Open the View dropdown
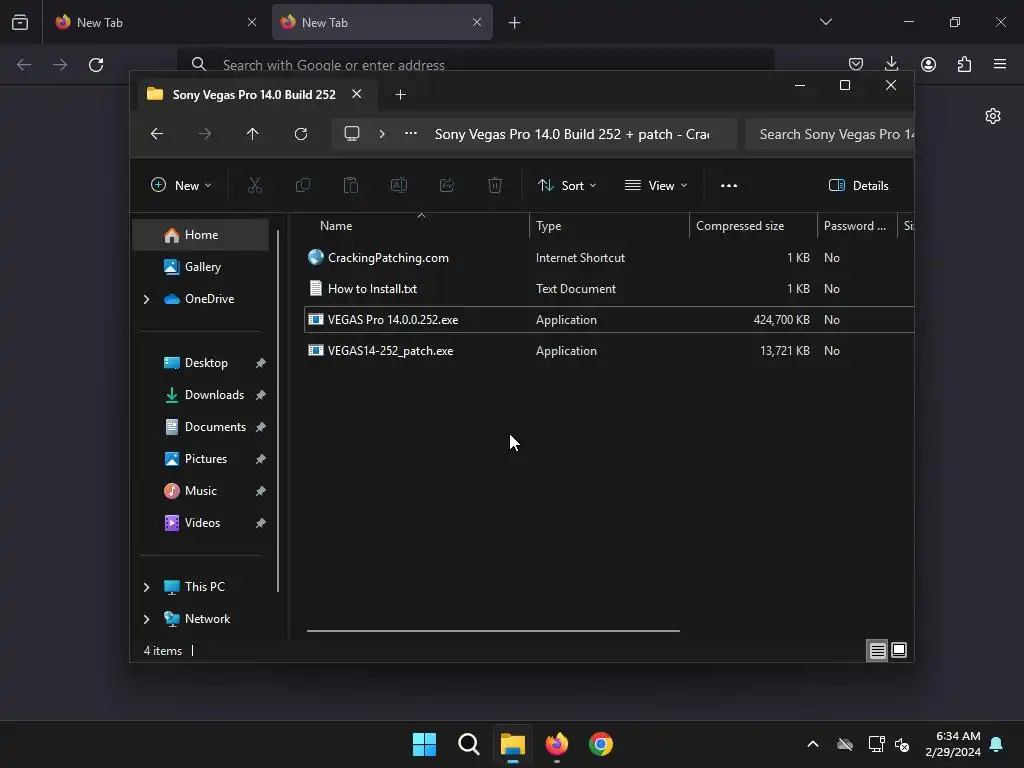 click(x=656, y=185)
